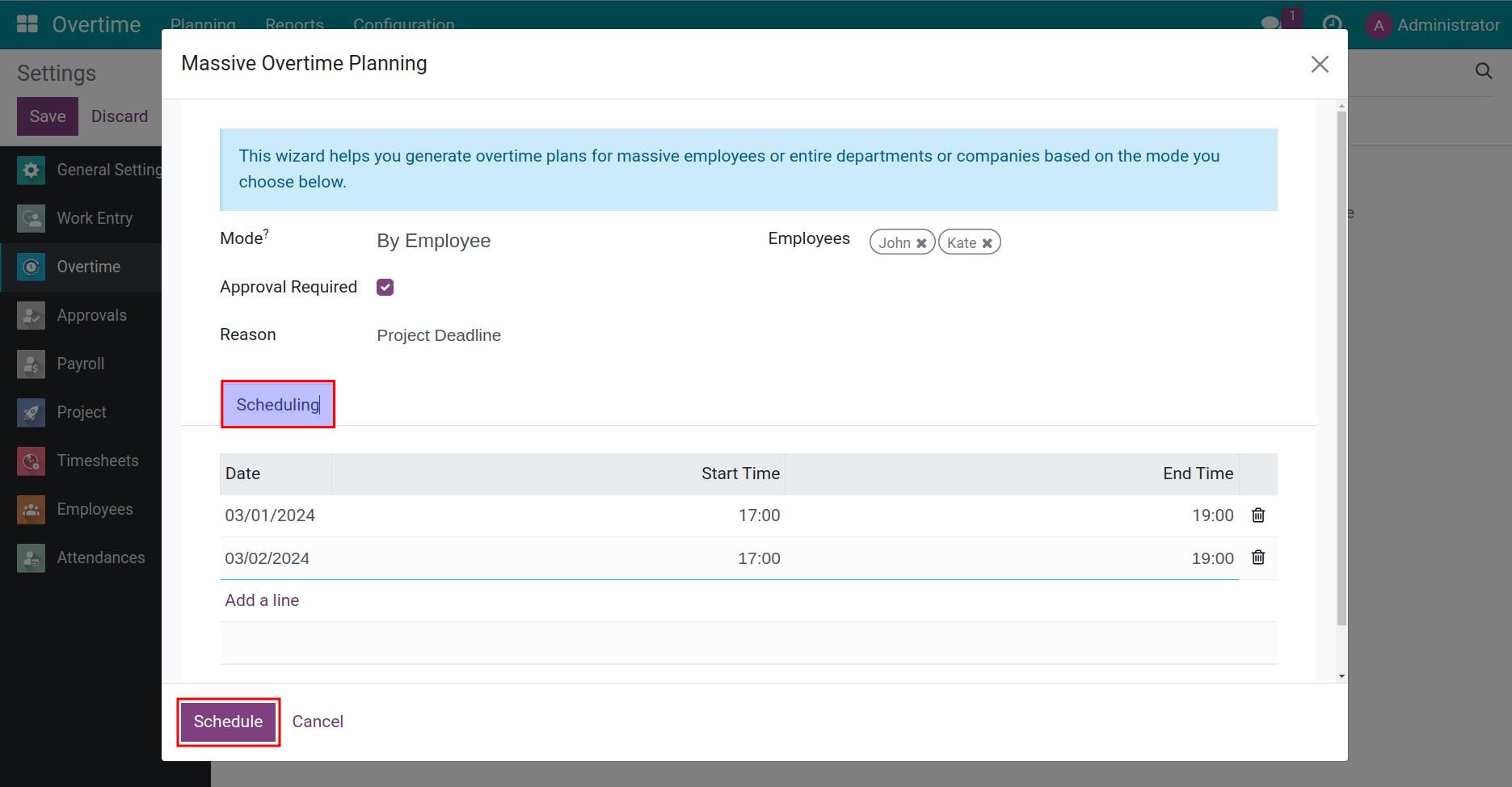Screen dimensions: 1512x787
Task: Open the Attendances settings section
Action: tap(100, 557)
